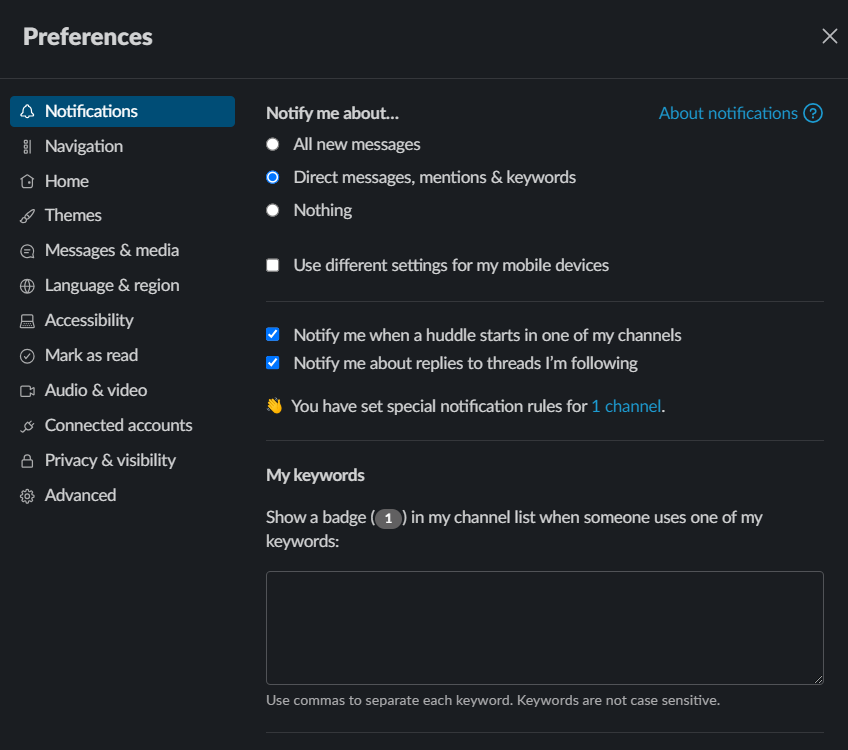The width and height of the screenshot is (848, 750).
Task: Click the Accessibility keyboard icon
Action: pyautogui.click(x=27, y=321)
